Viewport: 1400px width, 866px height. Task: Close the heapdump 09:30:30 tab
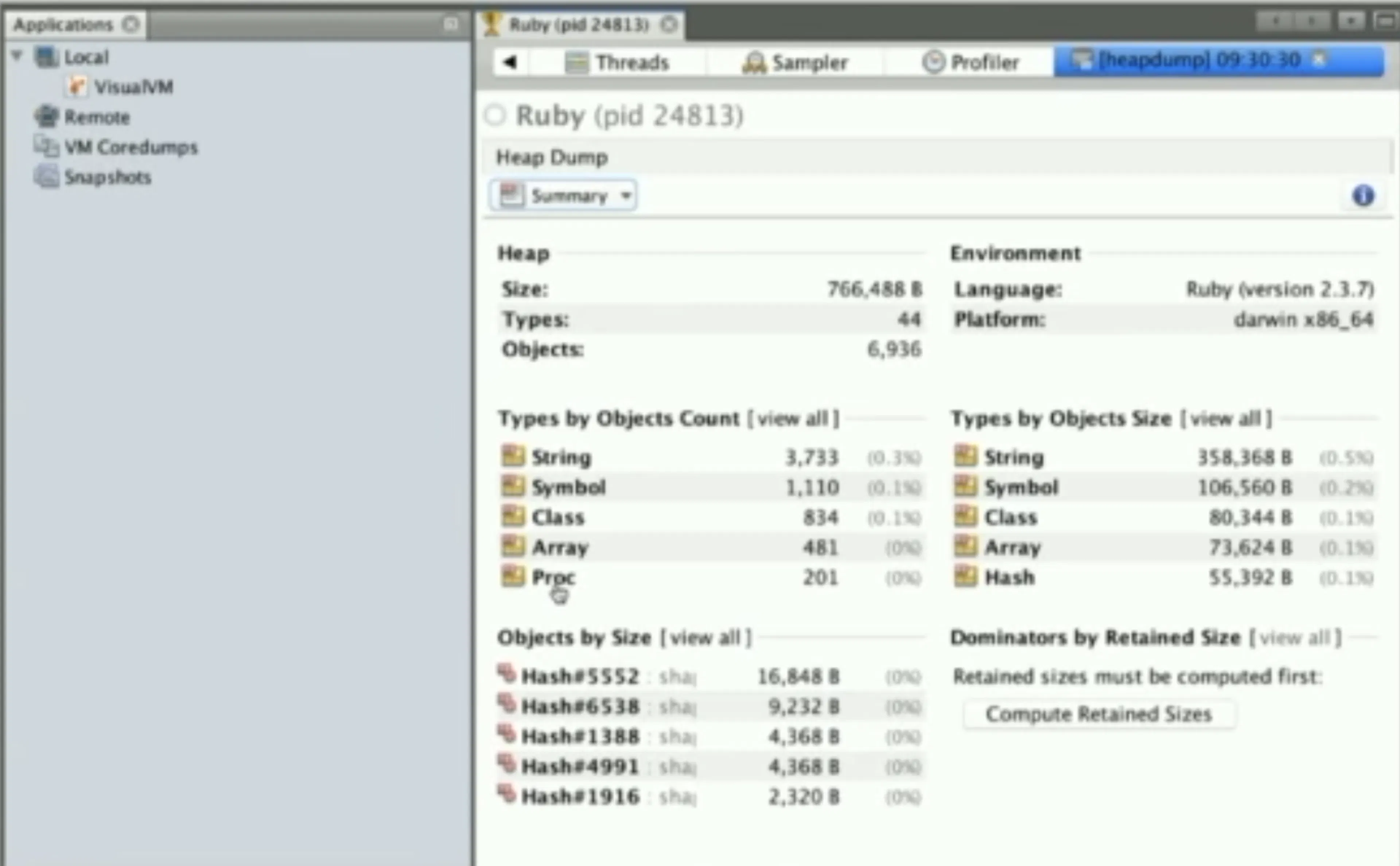click(x=1319, y=59)
